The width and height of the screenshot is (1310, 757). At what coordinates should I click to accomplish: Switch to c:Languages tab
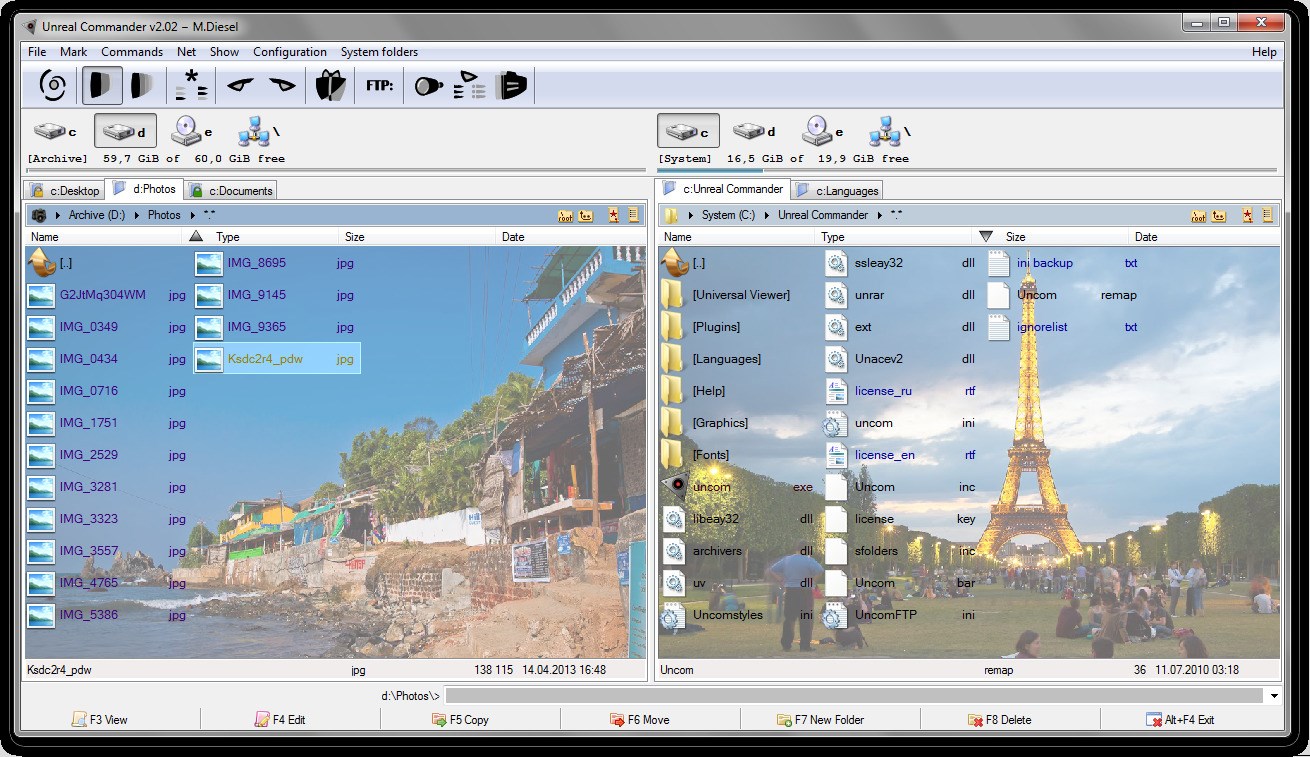click(837, 190)
